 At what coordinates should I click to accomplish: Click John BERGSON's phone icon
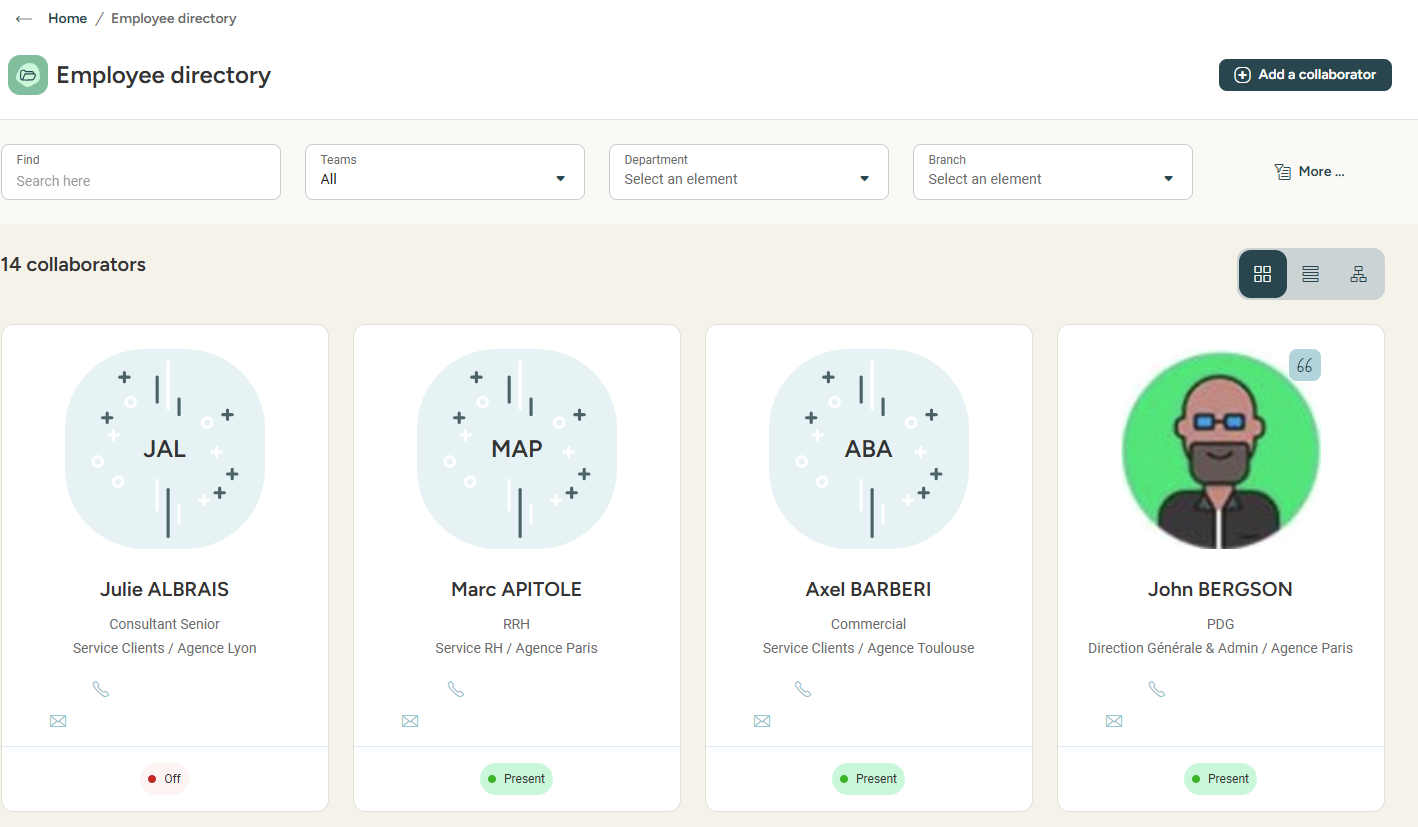(x=1157, y=689)
